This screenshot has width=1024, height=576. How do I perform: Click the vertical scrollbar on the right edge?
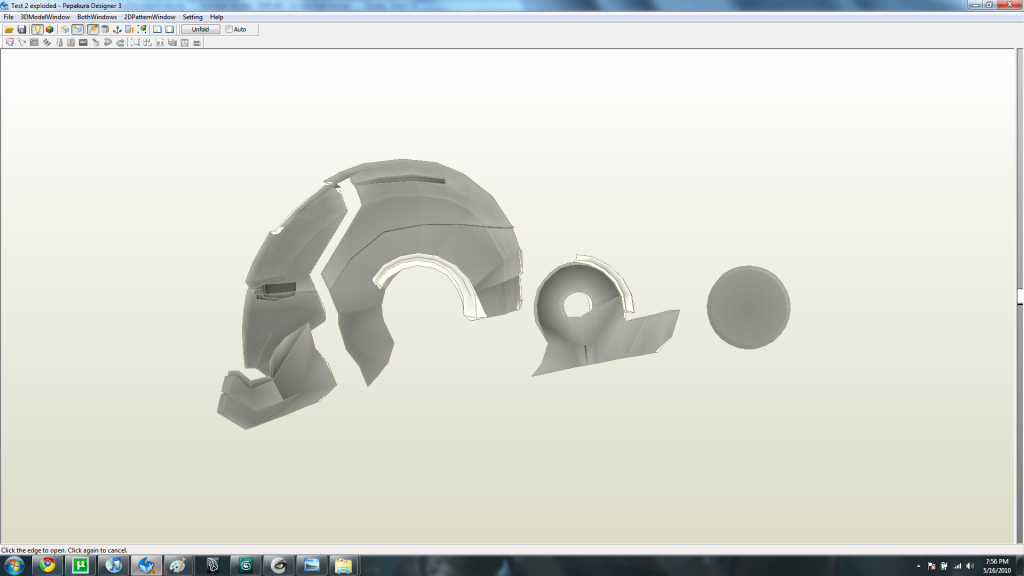[1019, 295]
